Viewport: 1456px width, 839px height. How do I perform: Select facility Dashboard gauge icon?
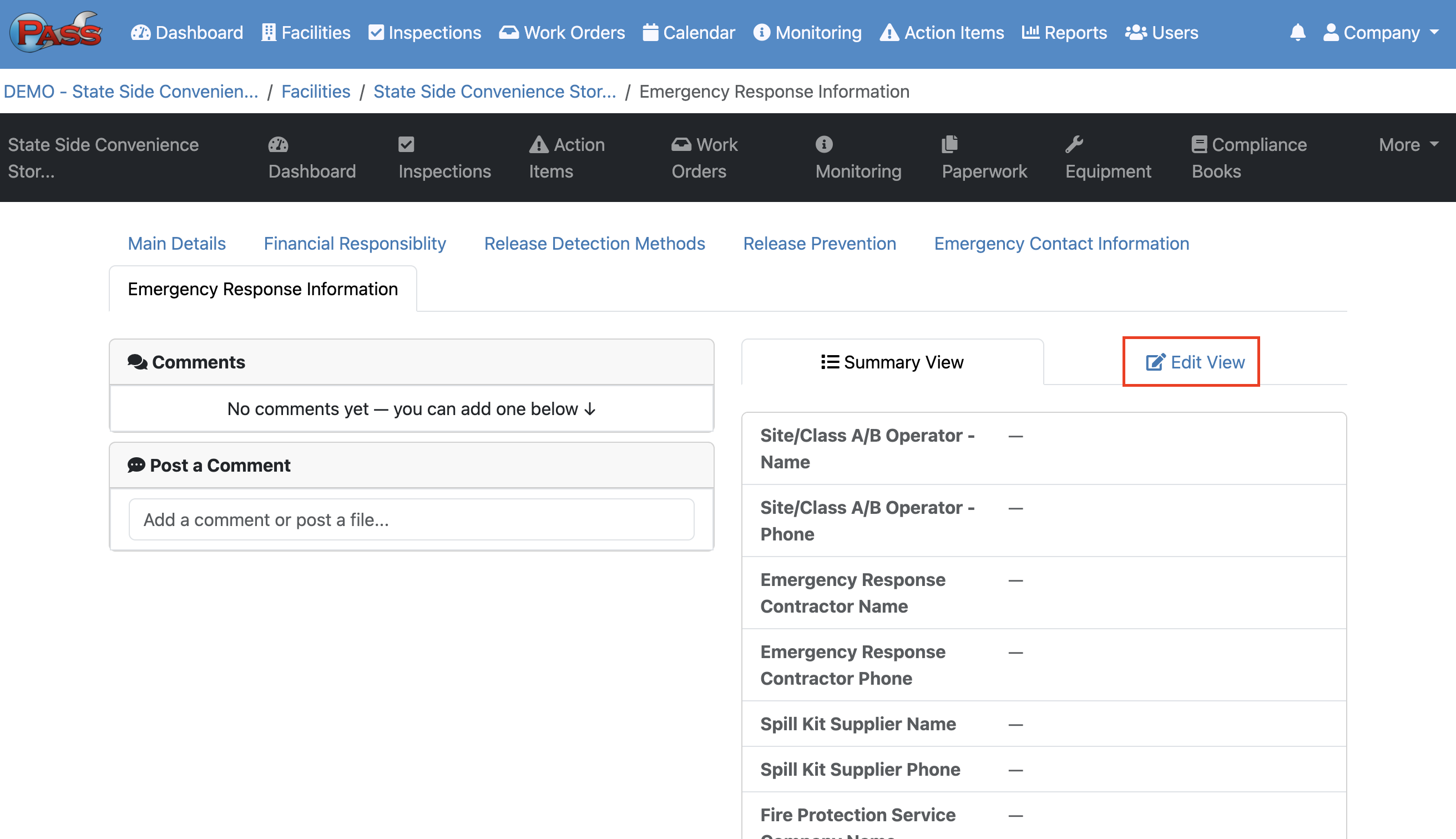click(278, 144)
